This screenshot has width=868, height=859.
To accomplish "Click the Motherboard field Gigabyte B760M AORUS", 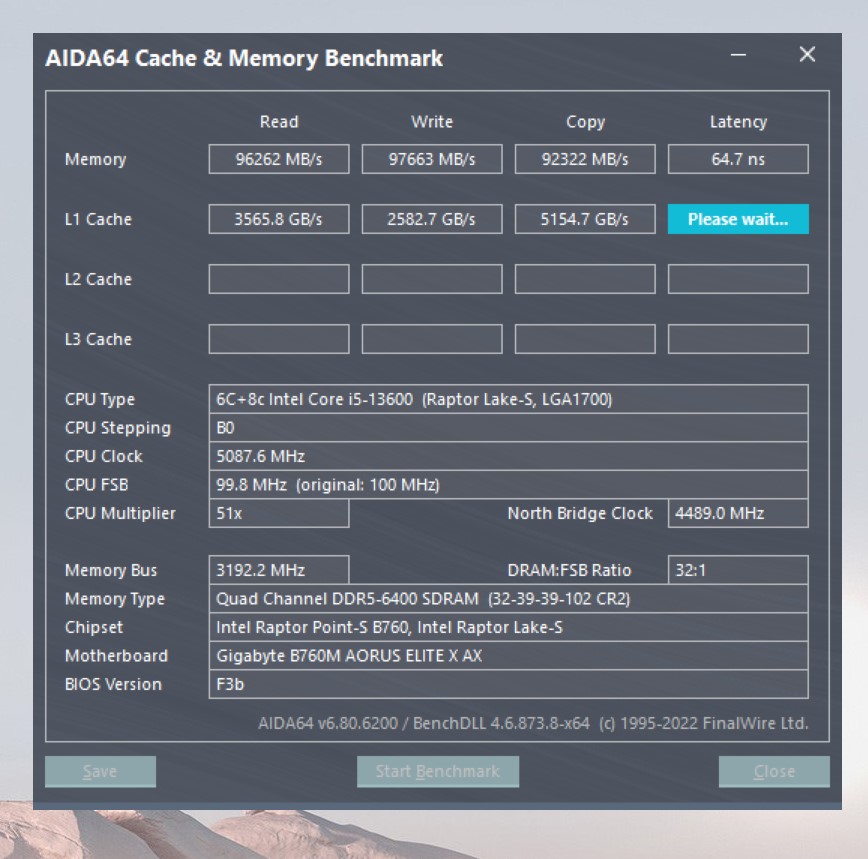I will [508, 656].
